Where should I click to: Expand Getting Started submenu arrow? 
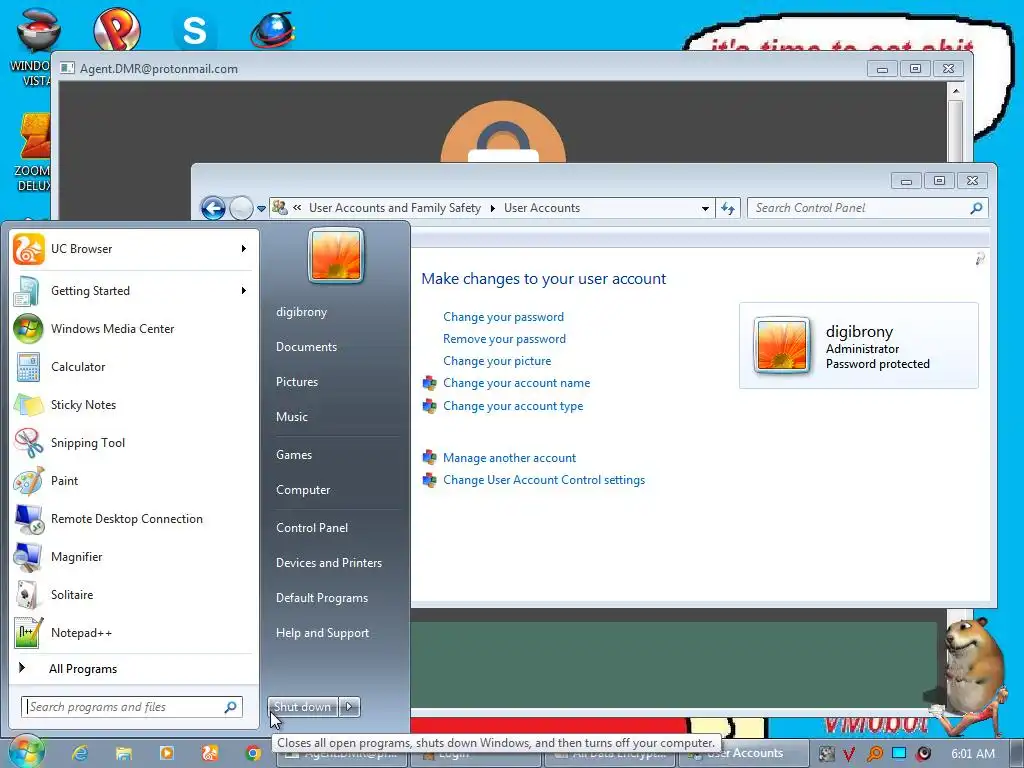pyautogui.click(x=244, y=291)
